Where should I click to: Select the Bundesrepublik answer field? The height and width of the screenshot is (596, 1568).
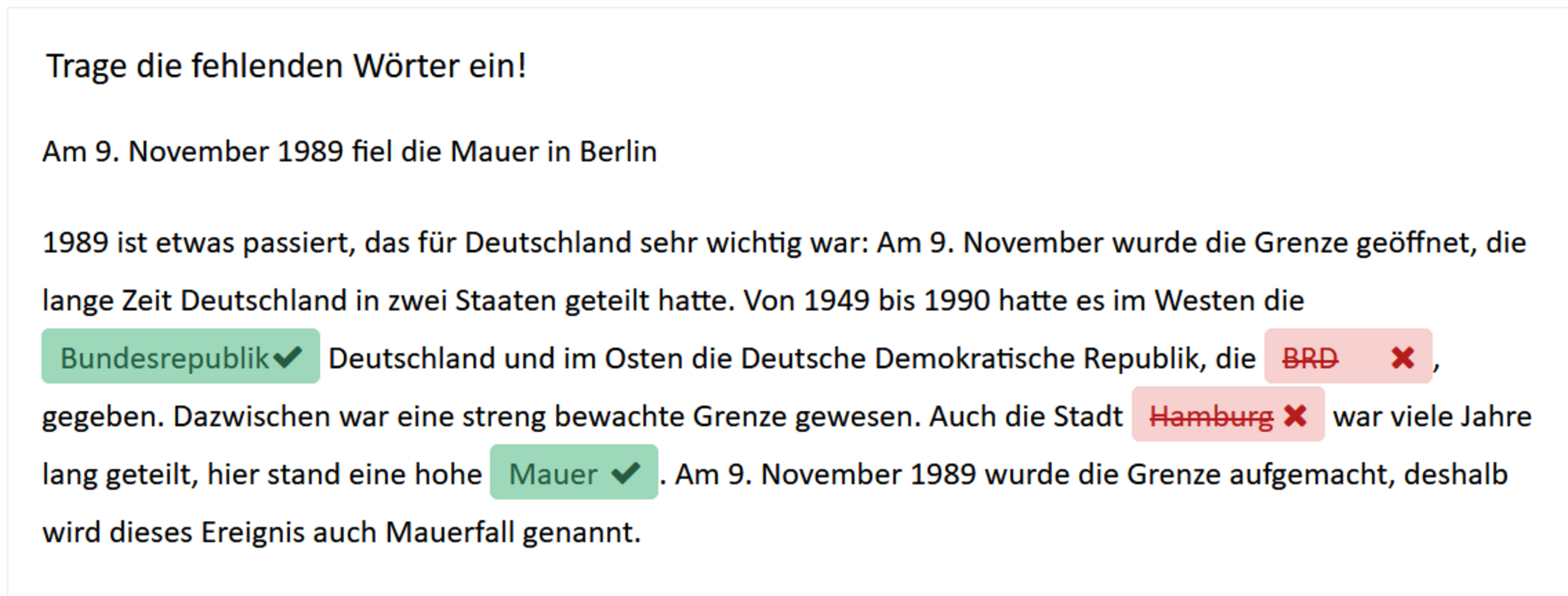pyautogui.click(x=180, y=356)
